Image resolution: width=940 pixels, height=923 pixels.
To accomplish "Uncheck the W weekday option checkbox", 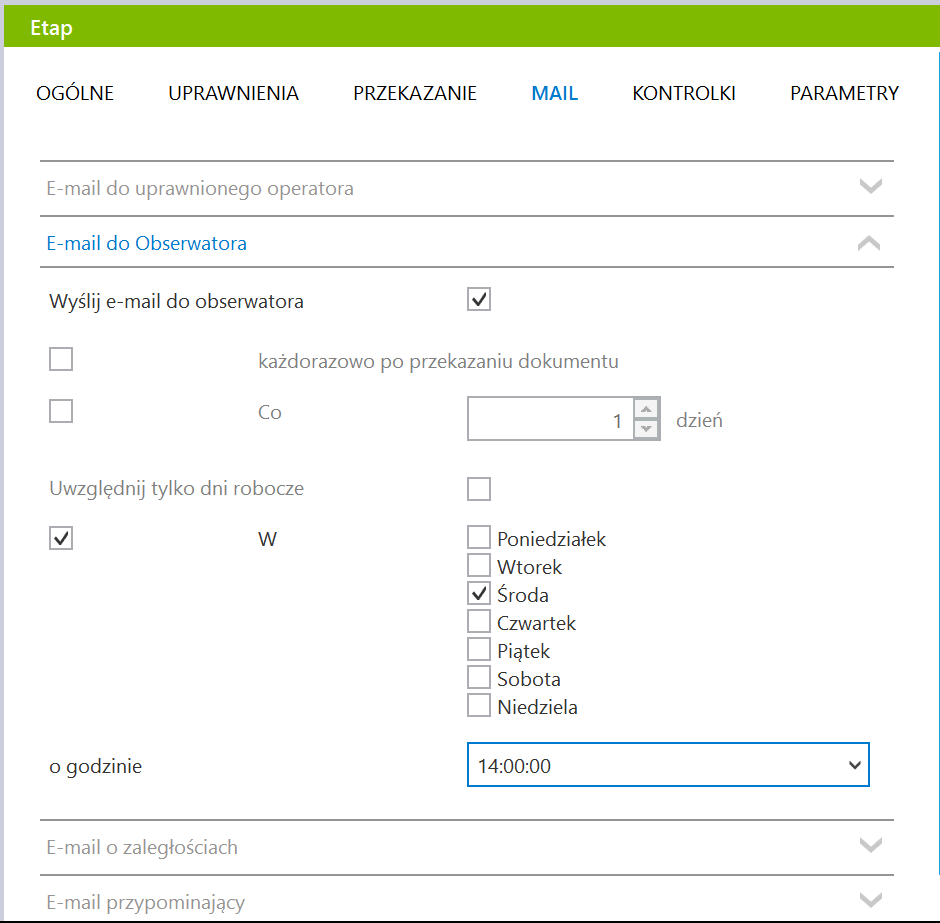I will point(61,538).
